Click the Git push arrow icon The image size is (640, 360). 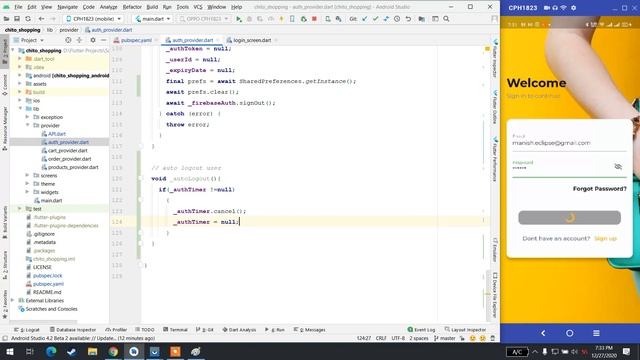(x=386, y=19)
